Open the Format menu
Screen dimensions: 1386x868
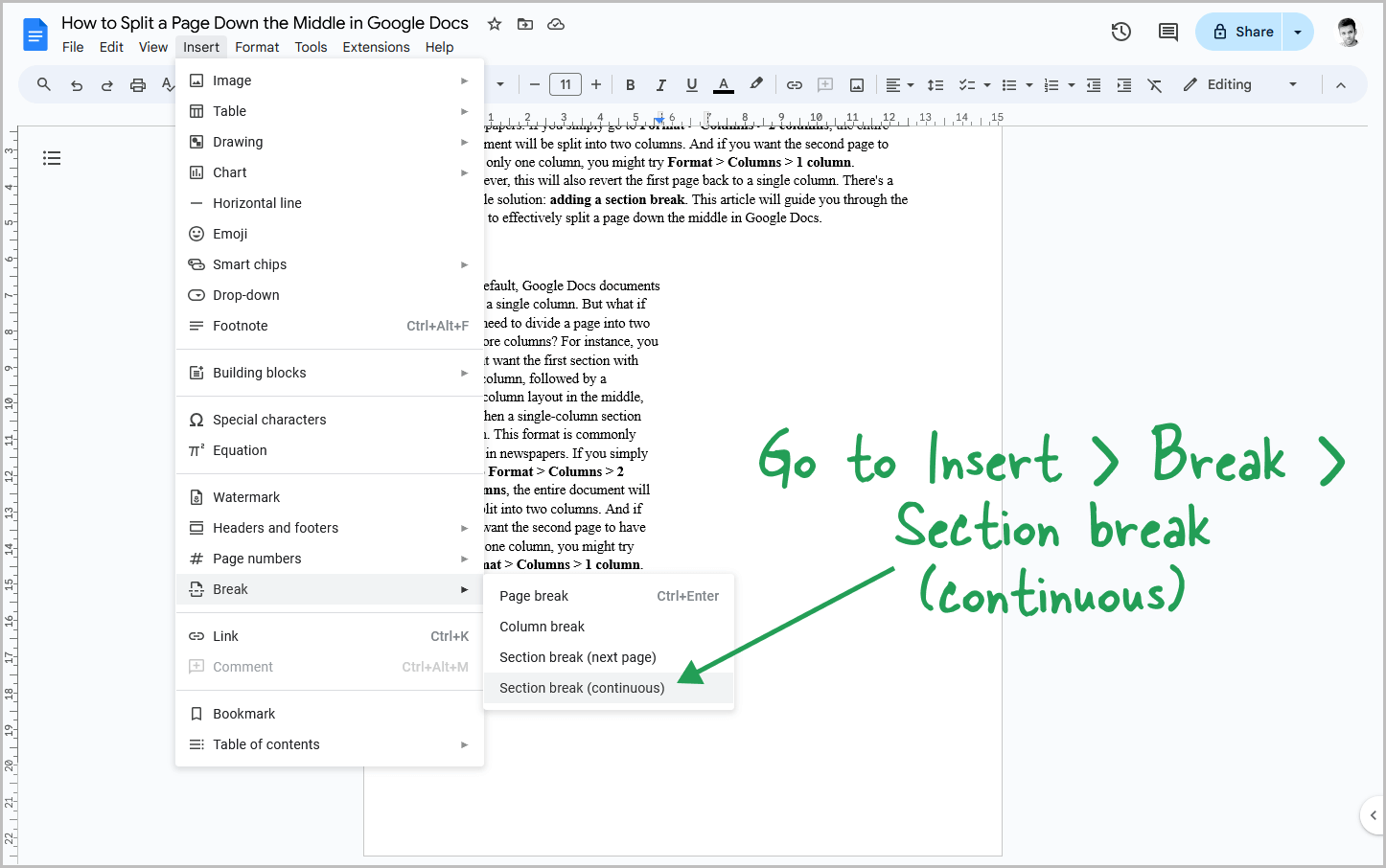(257, 47)
